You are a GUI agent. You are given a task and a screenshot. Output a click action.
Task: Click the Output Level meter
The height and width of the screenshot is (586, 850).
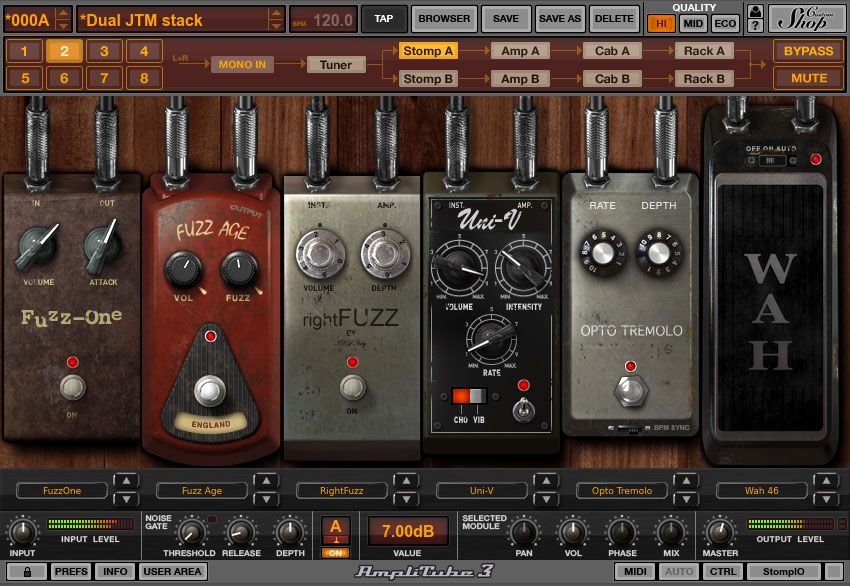click(790, 524)
